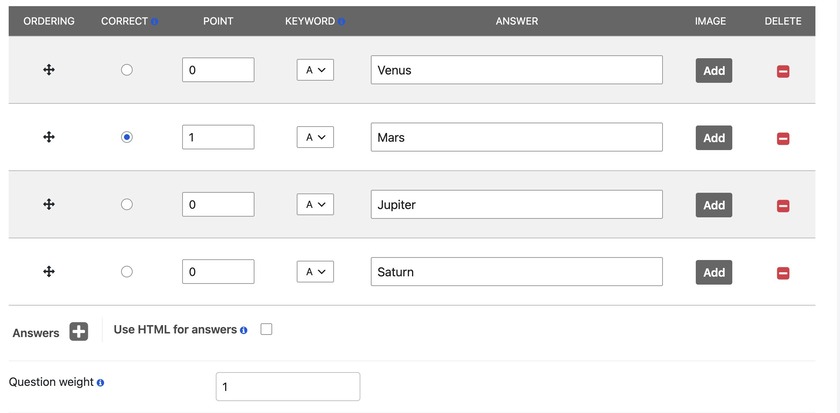Add an image to Saturn answer
Screen dimensions: 840x413
[x=714, y=272]
